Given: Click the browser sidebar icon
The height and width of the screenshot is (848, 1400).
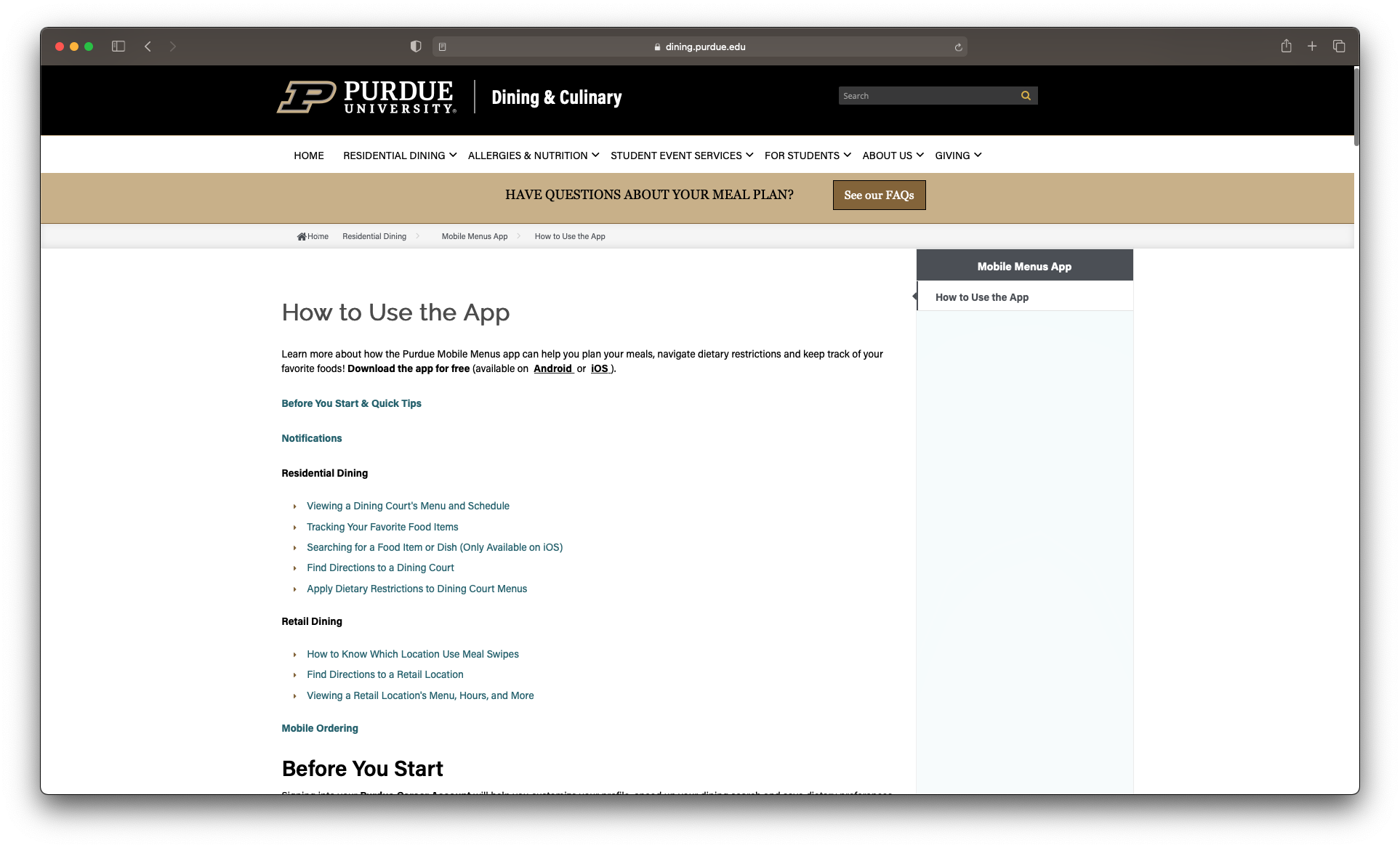Looking at the screenshot, I should (x=119, y=46).
